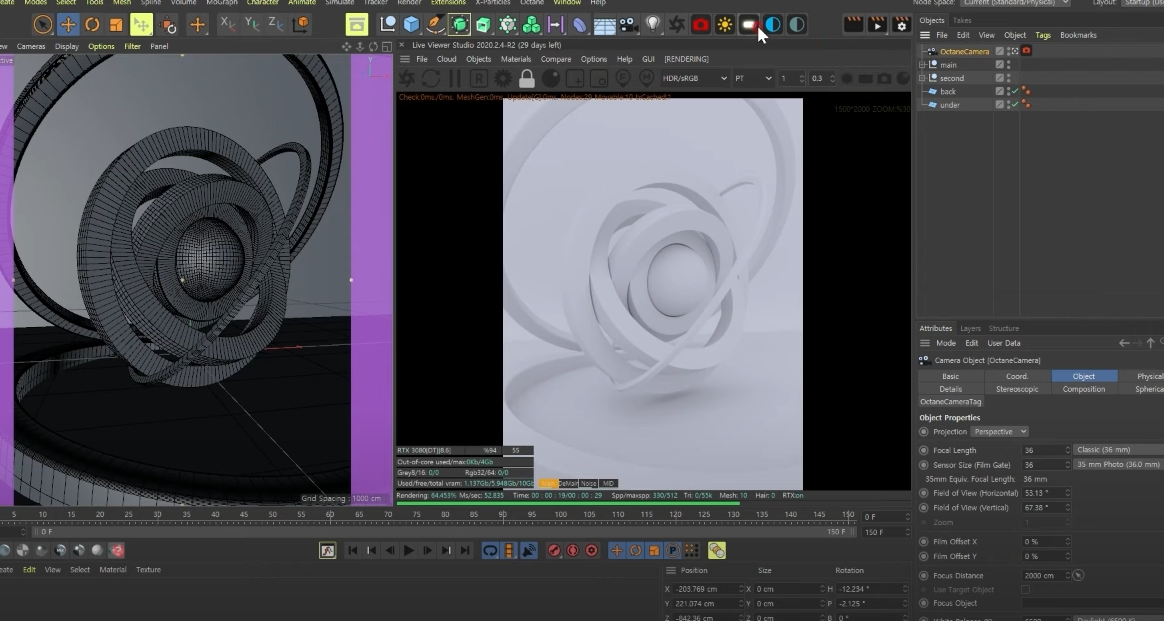Viewport: 1164px width, 621px height.
Task: Activate the Move tool in top toolbar
Action: click(68, 24)
